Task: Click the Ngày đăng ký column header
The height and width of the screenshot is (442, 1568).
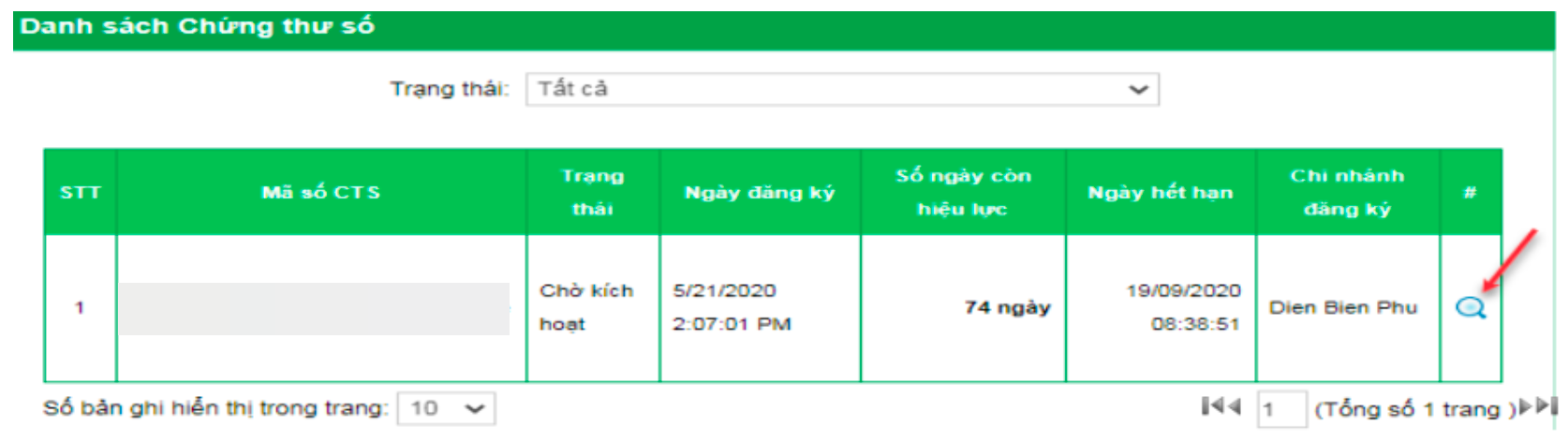Action: 759,192
